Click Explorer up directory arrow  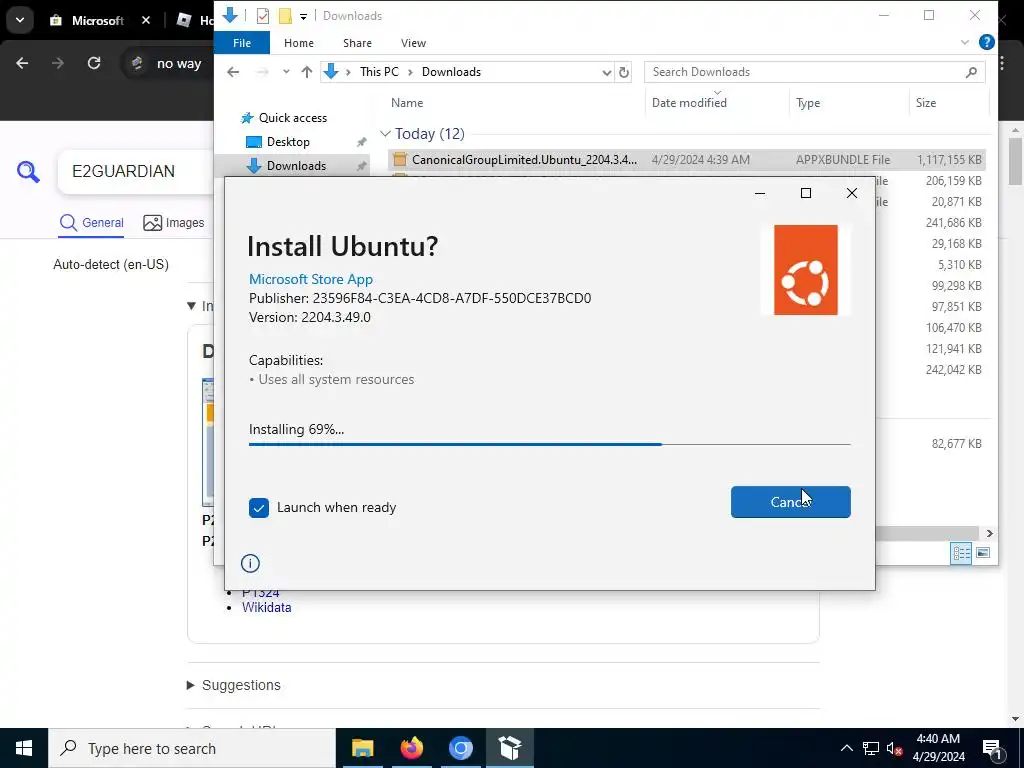click(x=306, y=72)
